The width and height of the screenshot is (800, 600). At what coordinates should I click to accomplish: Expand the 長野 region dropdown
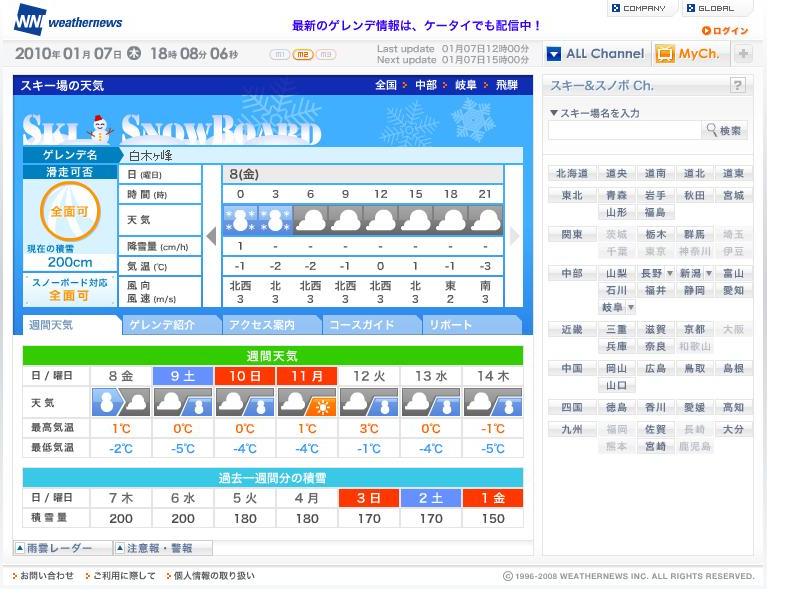(x=670, y=273)
